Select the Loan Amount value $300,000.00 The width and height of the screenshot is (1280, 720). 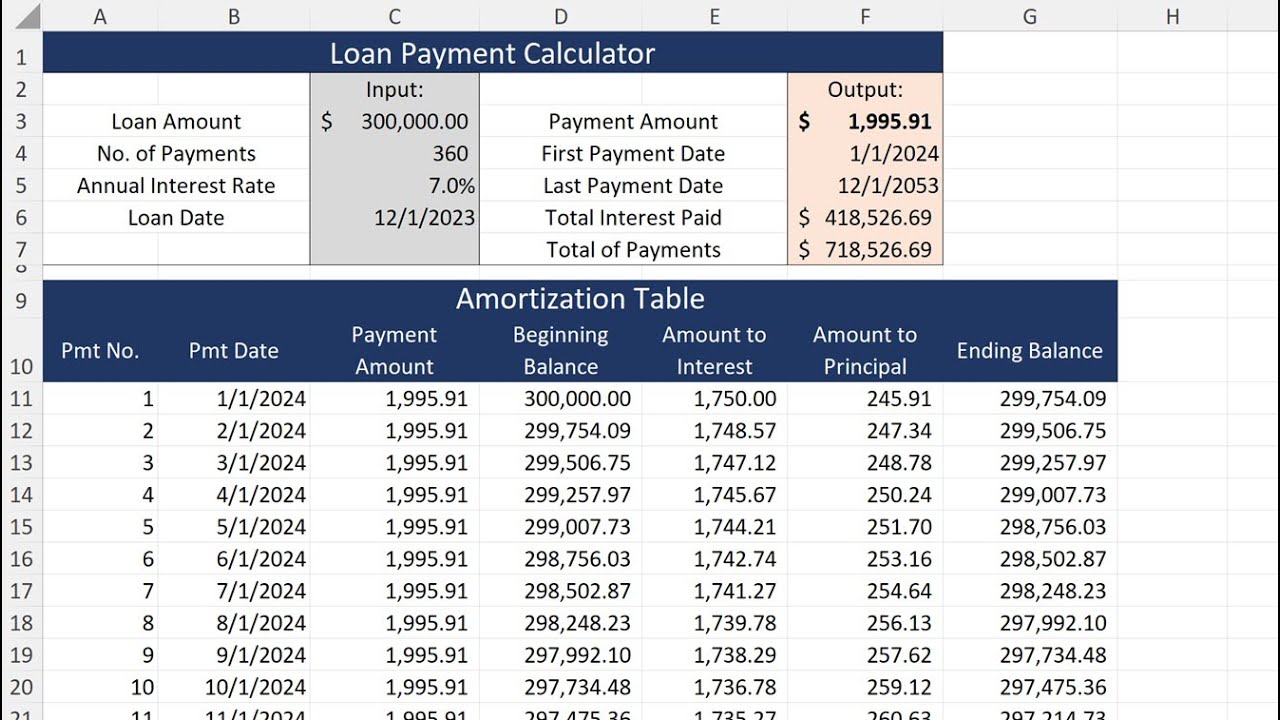[395, 122]
